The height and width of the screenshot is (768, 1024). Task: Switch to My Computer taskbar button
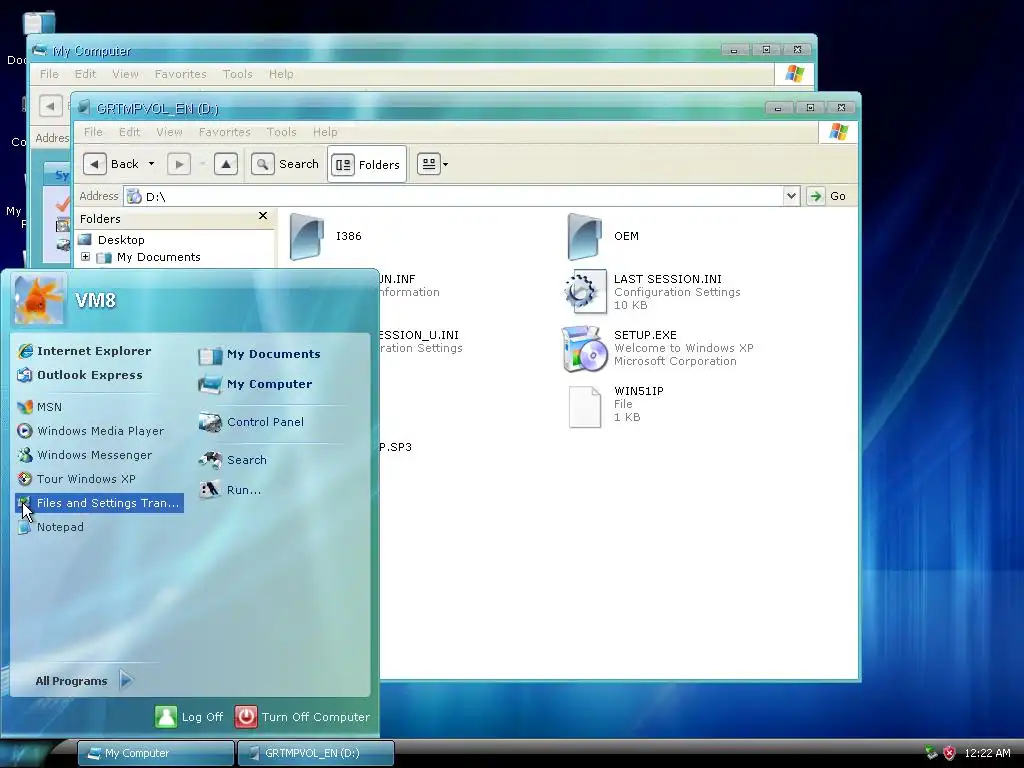tap(155, 753)
